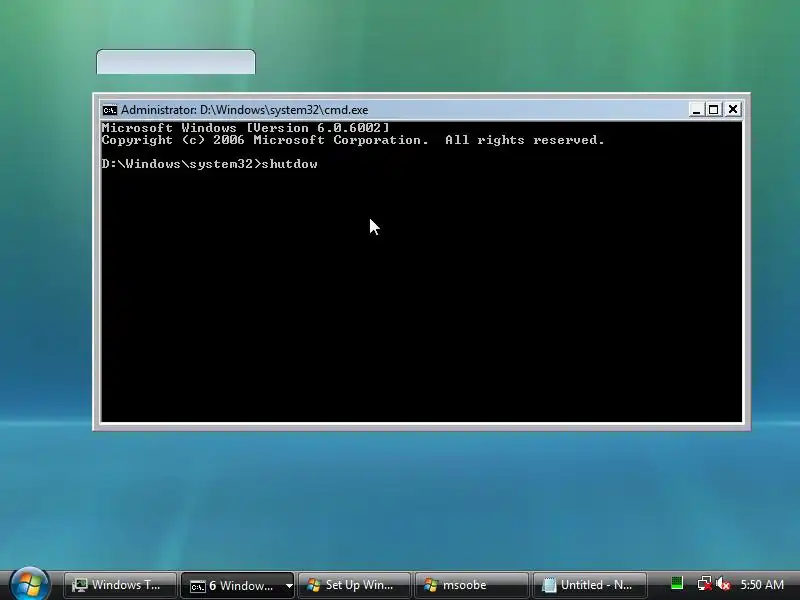Click the monitor icon on Windows T... button
Screen dimensions: 800x600
point(79,585)
